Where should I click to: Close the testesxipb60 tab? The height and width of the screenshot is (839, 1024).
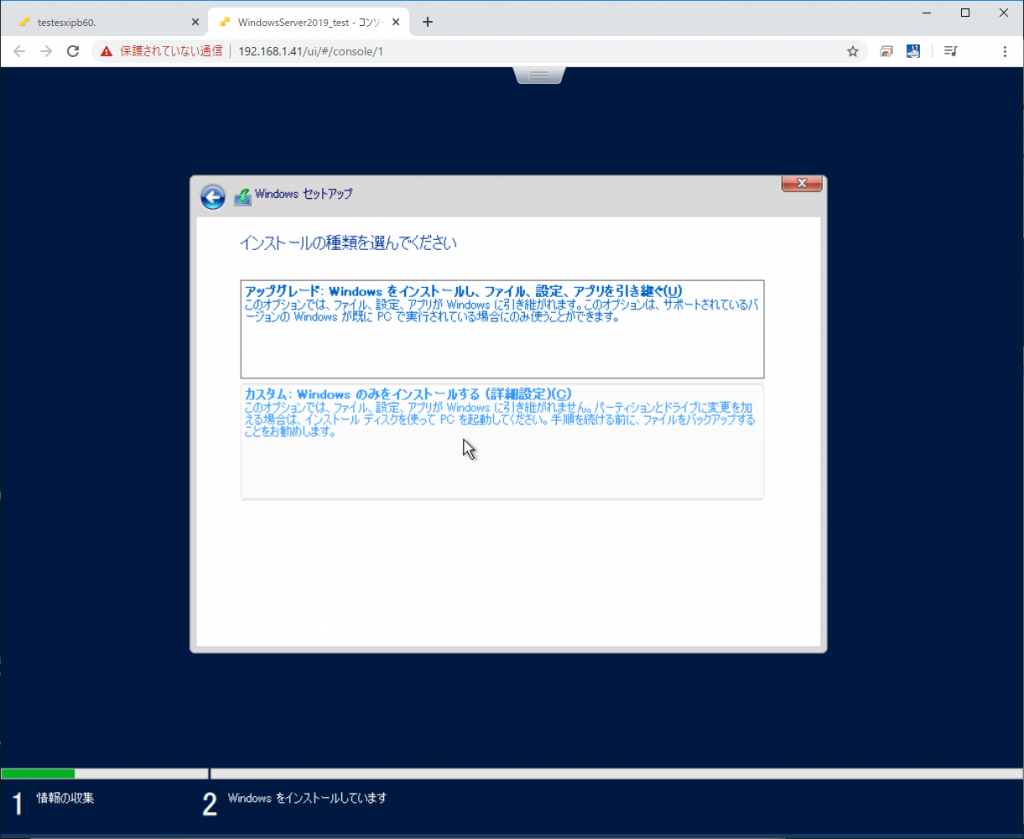pyautogui.click(x=195, y=22)
